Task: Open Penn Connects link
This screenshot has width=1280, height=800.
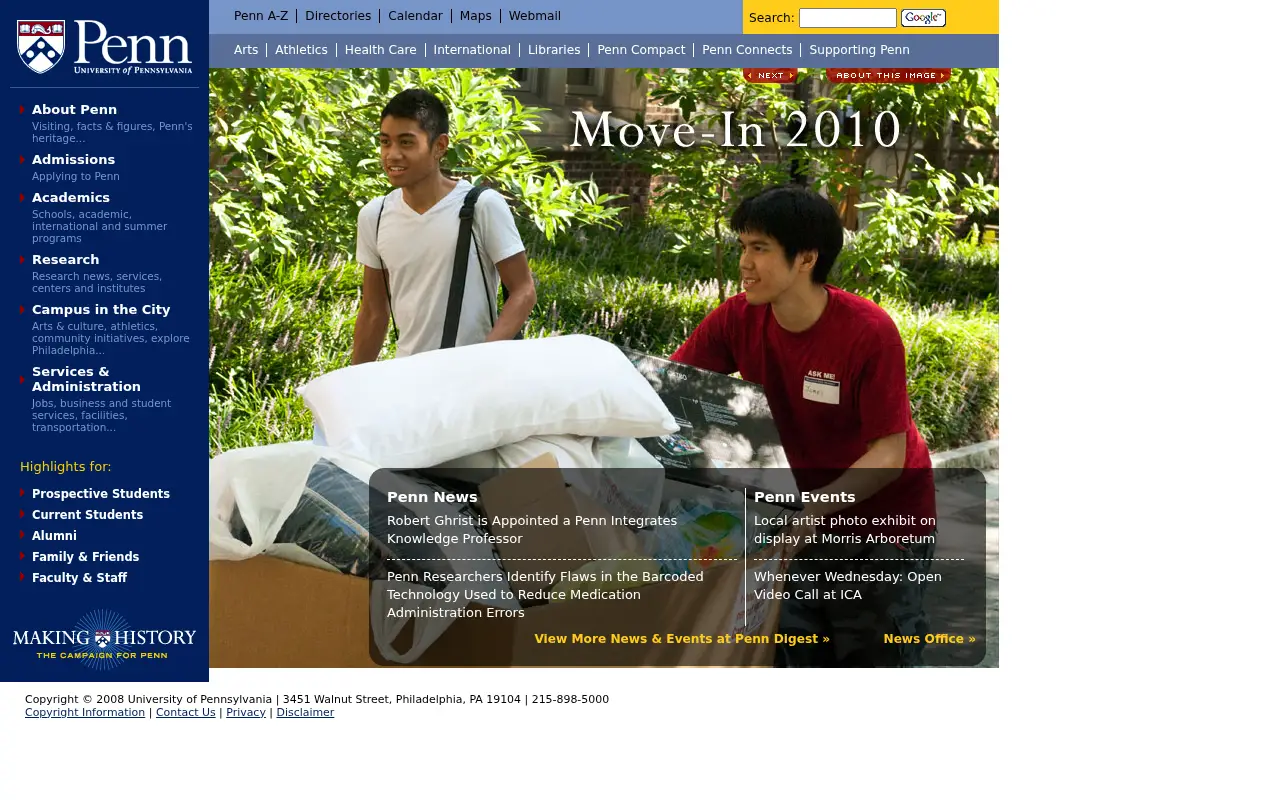Action: pyautogui.click(x=747, y=50)
